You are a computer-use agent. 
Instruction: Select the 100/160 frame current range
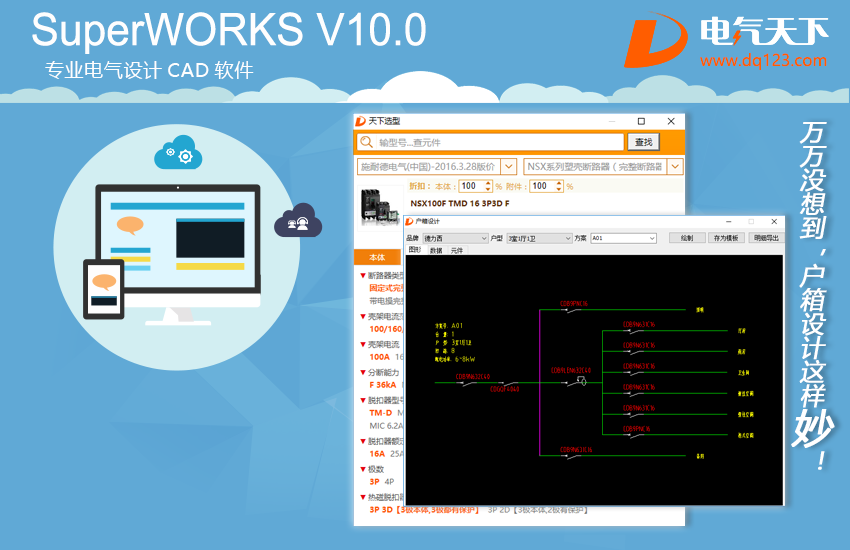pyautogui.click(x=386, y=329)
